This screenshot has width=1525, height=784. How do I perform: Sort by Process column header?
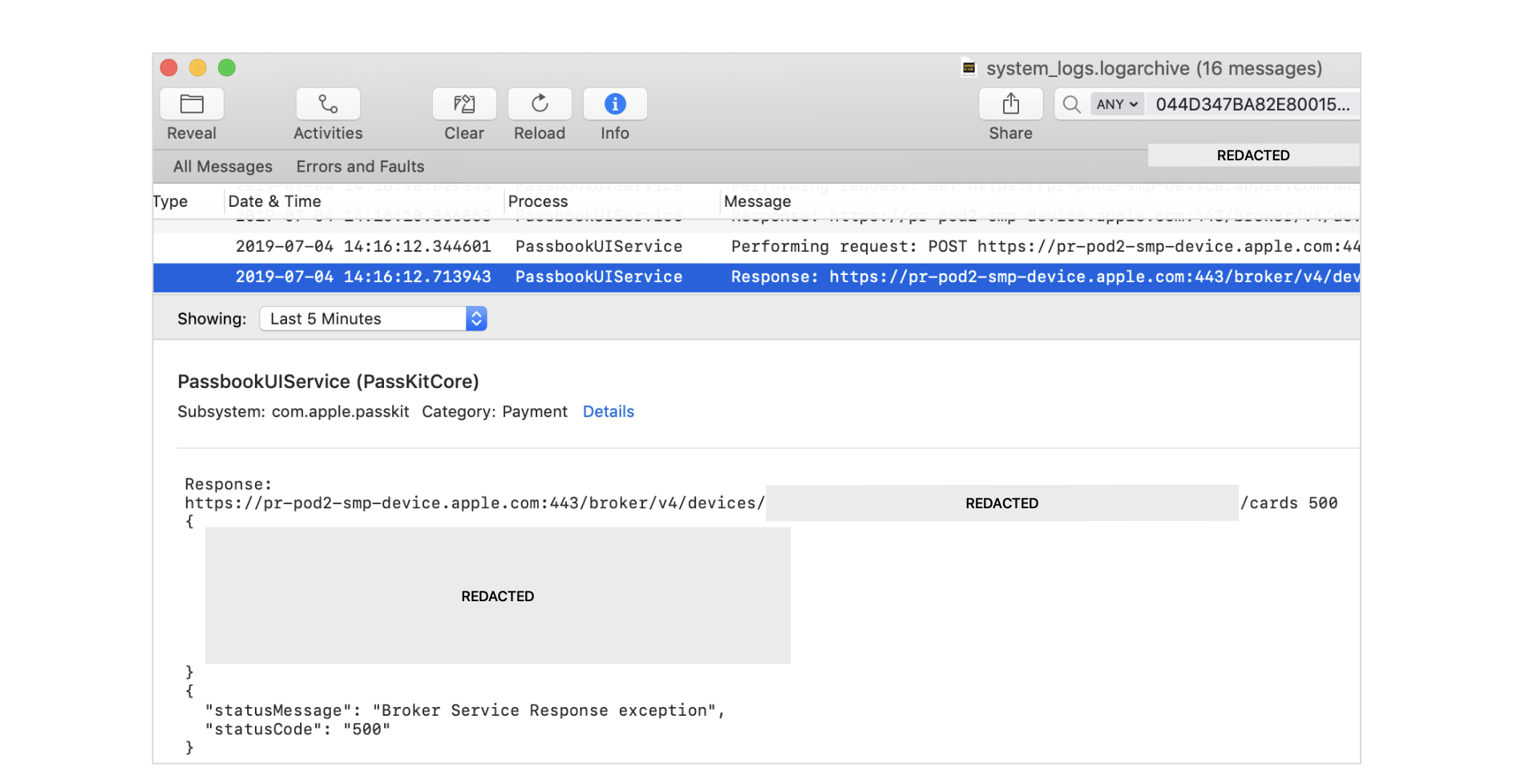(538, 201)
